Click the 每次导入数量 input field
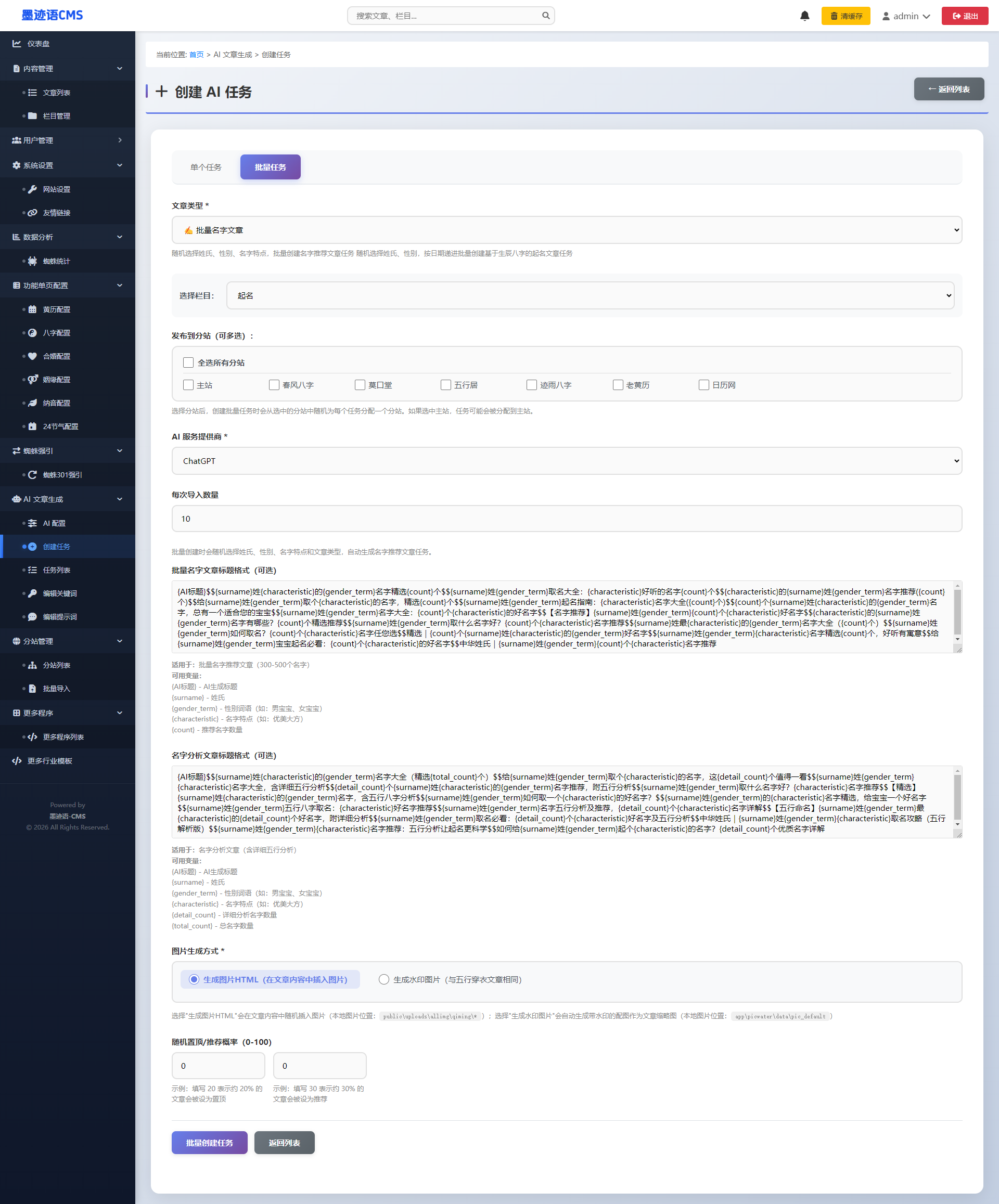The height and width of the screenshot is (1204, 999). pos(566,519)
